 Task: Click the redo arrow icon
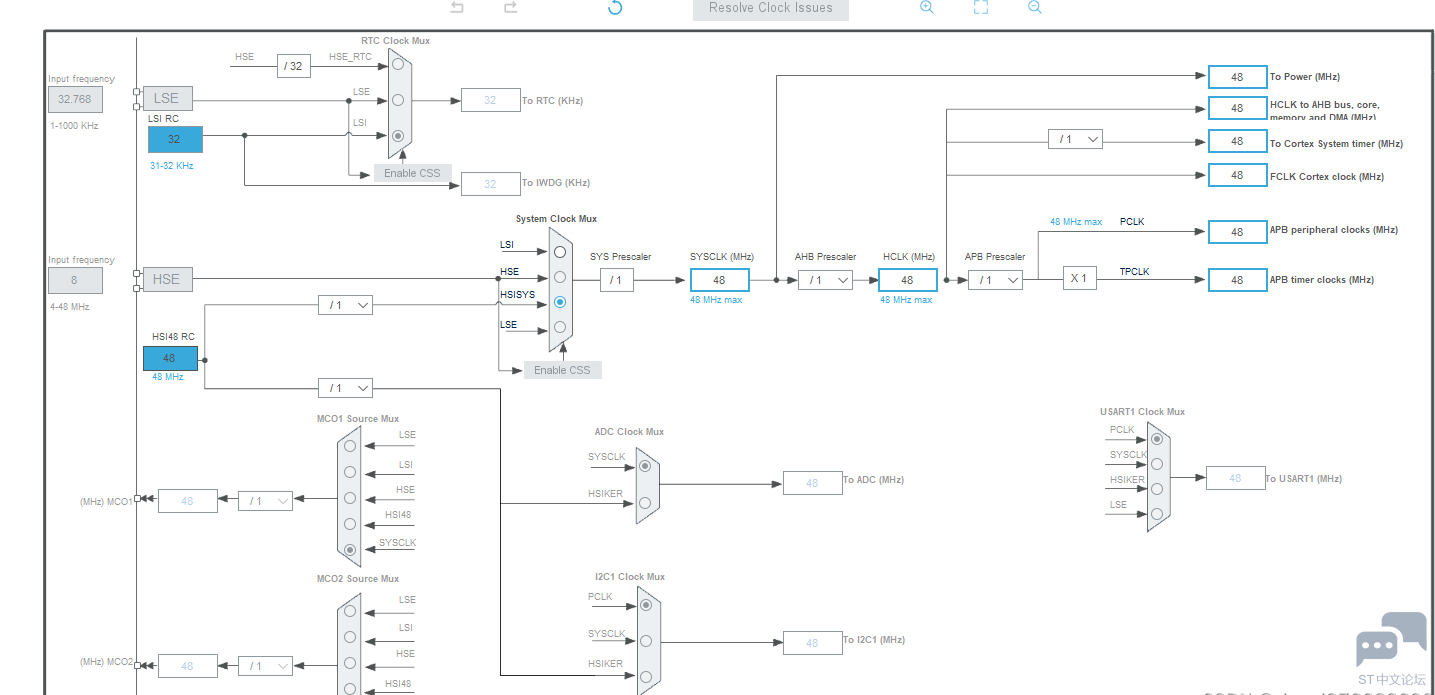tap(510, 8)
